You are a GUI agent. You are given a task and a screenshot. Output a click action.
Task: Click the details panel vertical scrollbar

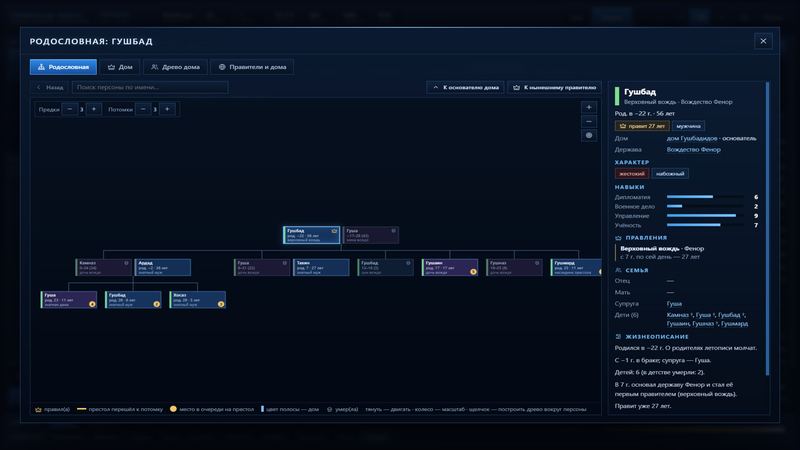tap(767, 230)
